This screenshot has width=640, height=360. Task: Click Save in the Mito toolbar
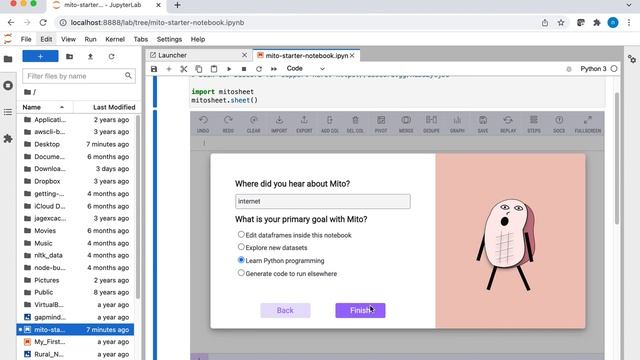pyautogui.click(x=483, y=124)
